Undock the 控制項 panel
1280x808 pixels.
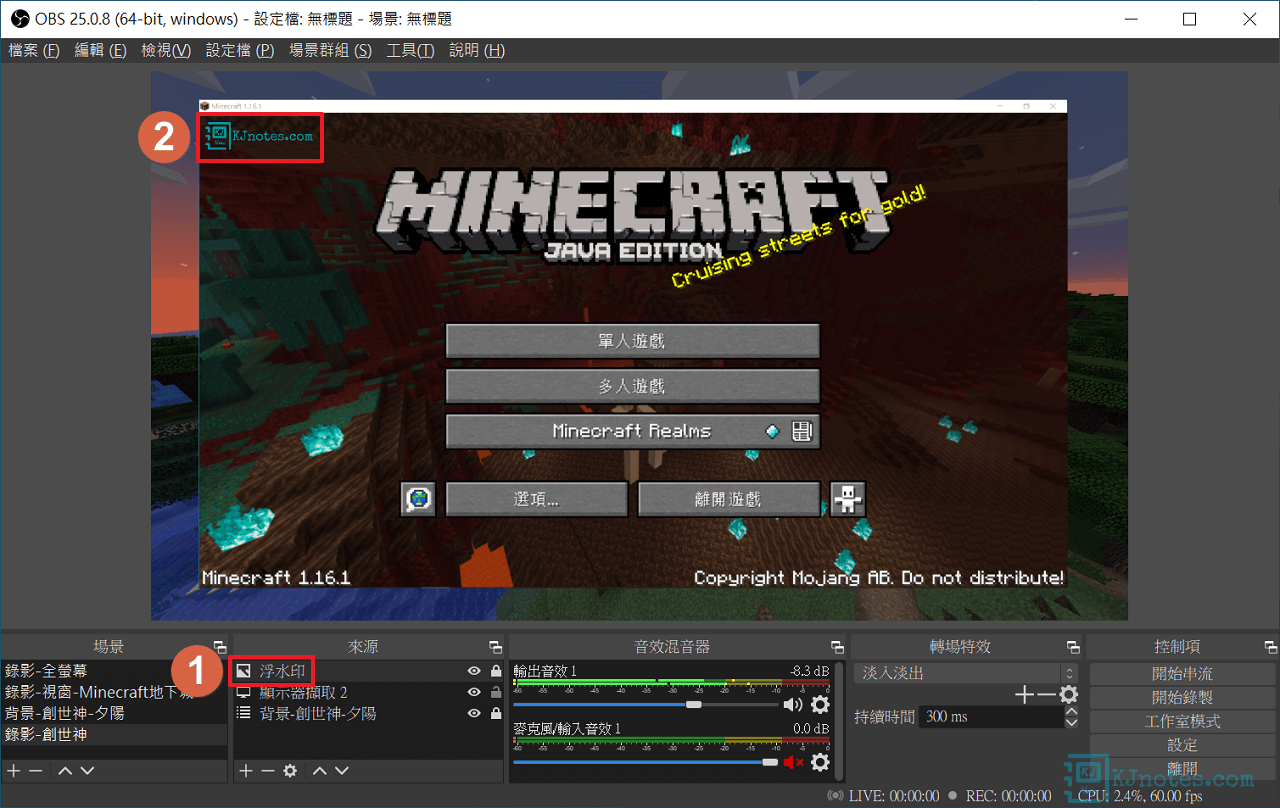[1270, 648]
